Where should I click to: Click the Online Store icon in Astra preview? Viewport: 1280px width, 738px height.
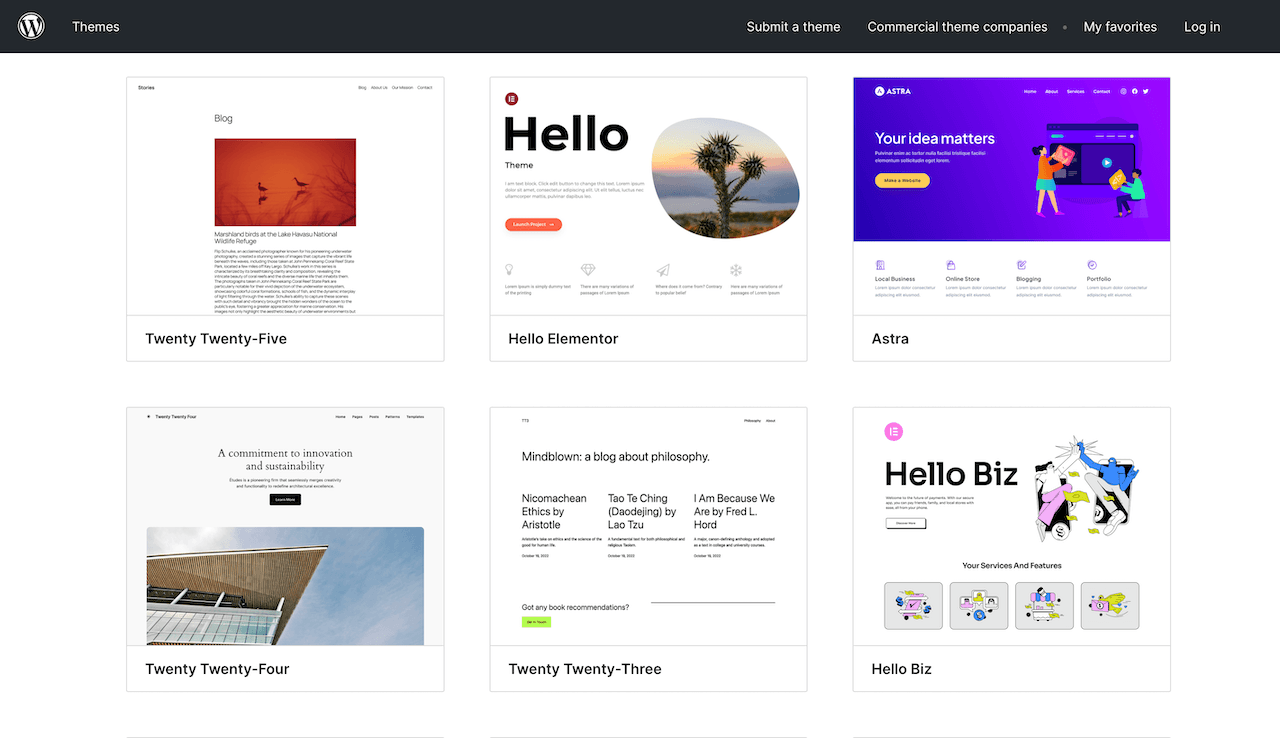[951, 265]
